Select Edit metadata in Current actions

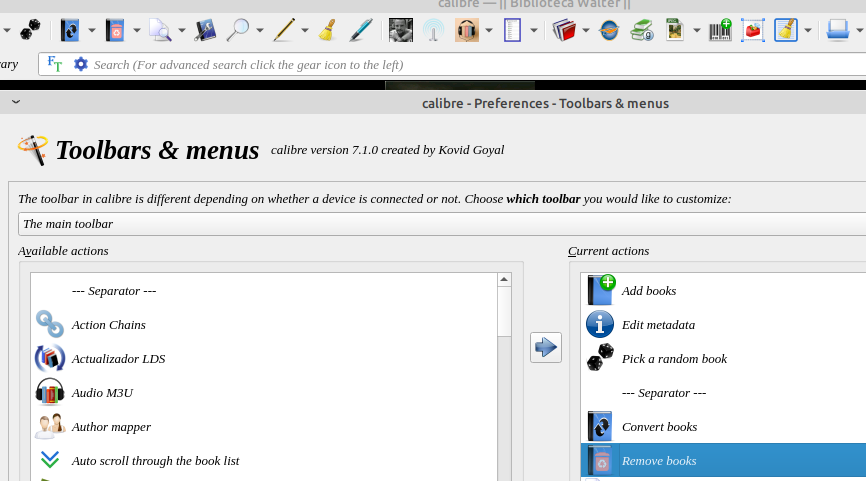click(x=724, y=325)
